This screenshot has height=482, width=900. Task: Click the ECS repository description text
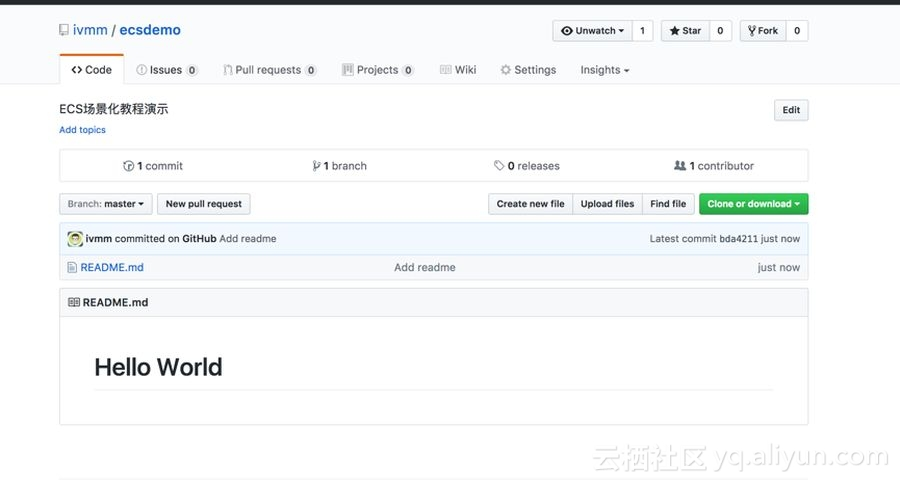114,109
